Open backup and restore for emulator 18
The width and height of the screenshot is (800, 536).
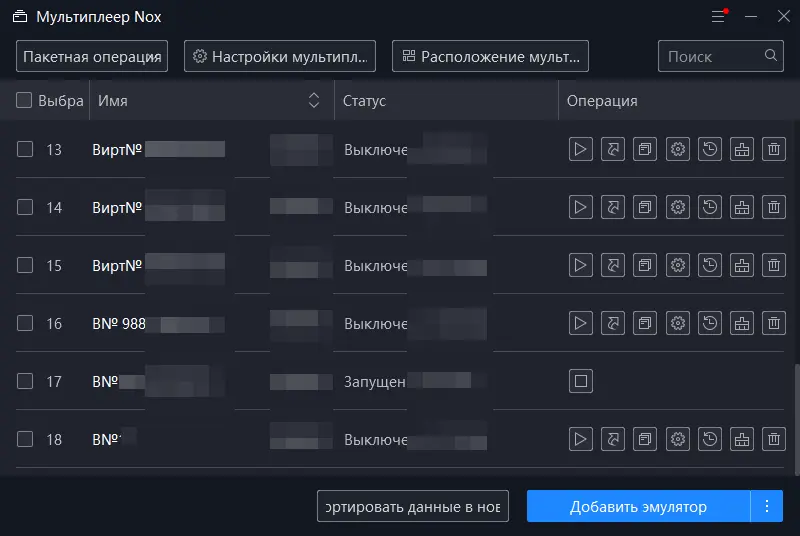710,439
